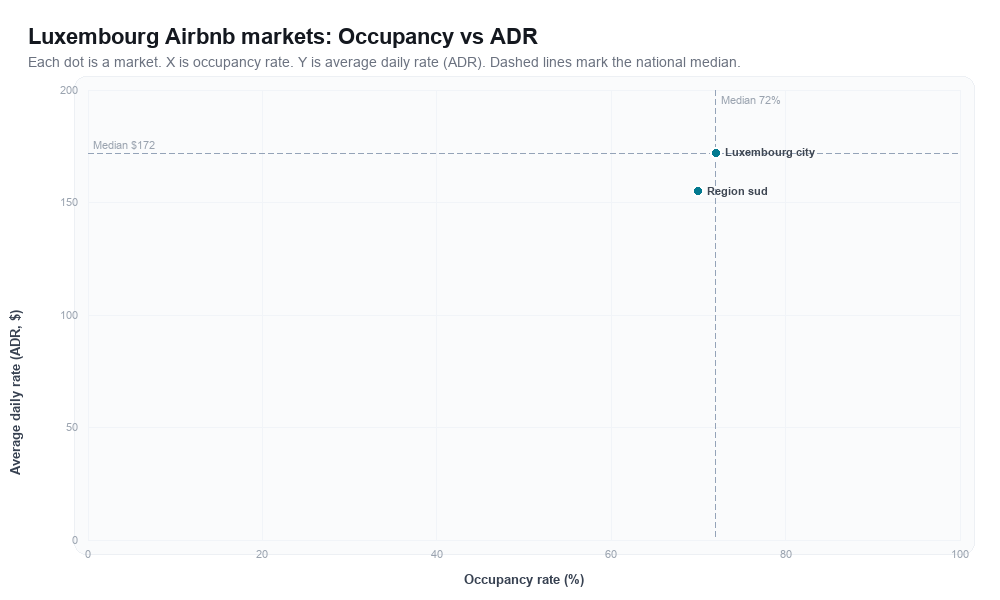Click the Luxembourg city data point

[716, 153]
